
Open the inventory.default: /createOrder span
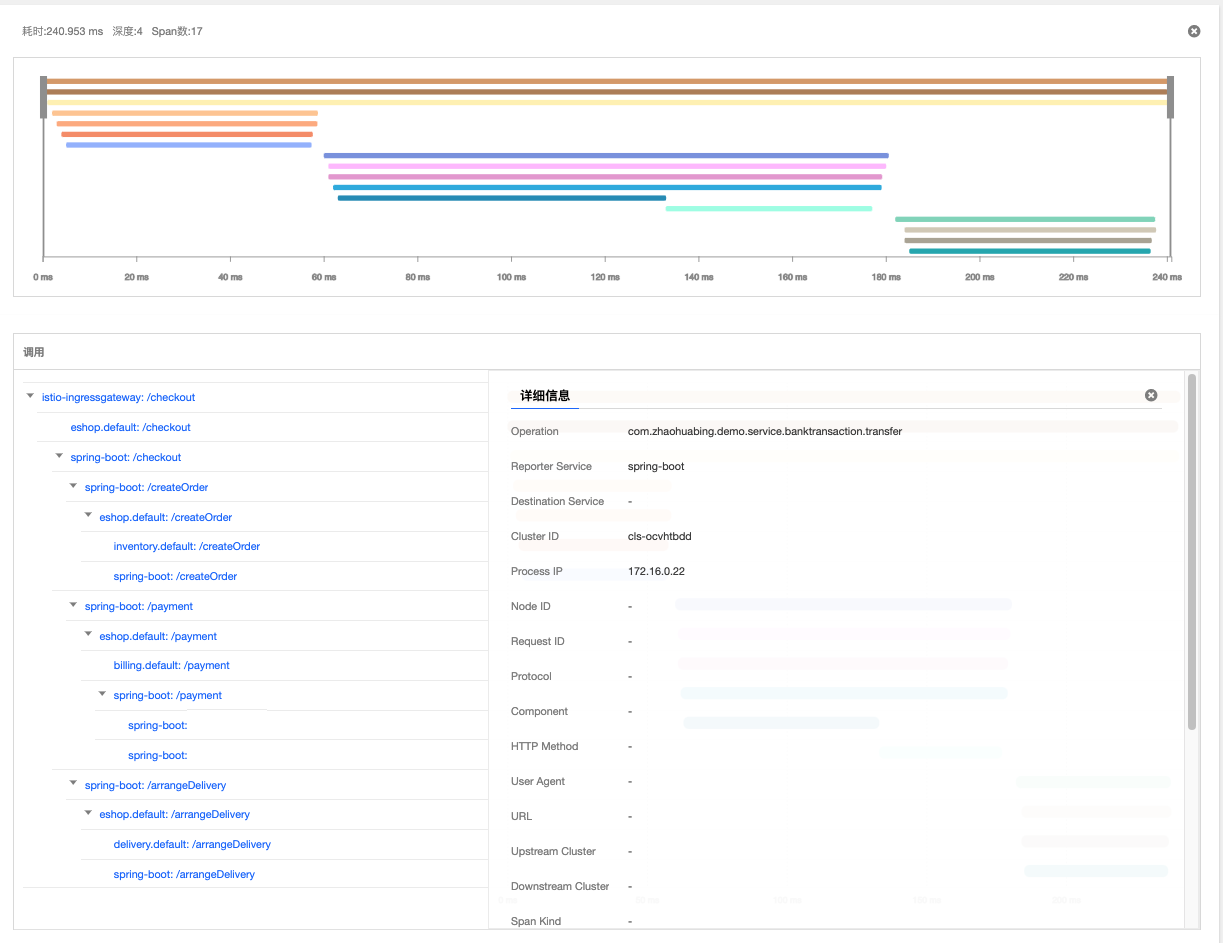pyautogui.click(x=186, y=546)
